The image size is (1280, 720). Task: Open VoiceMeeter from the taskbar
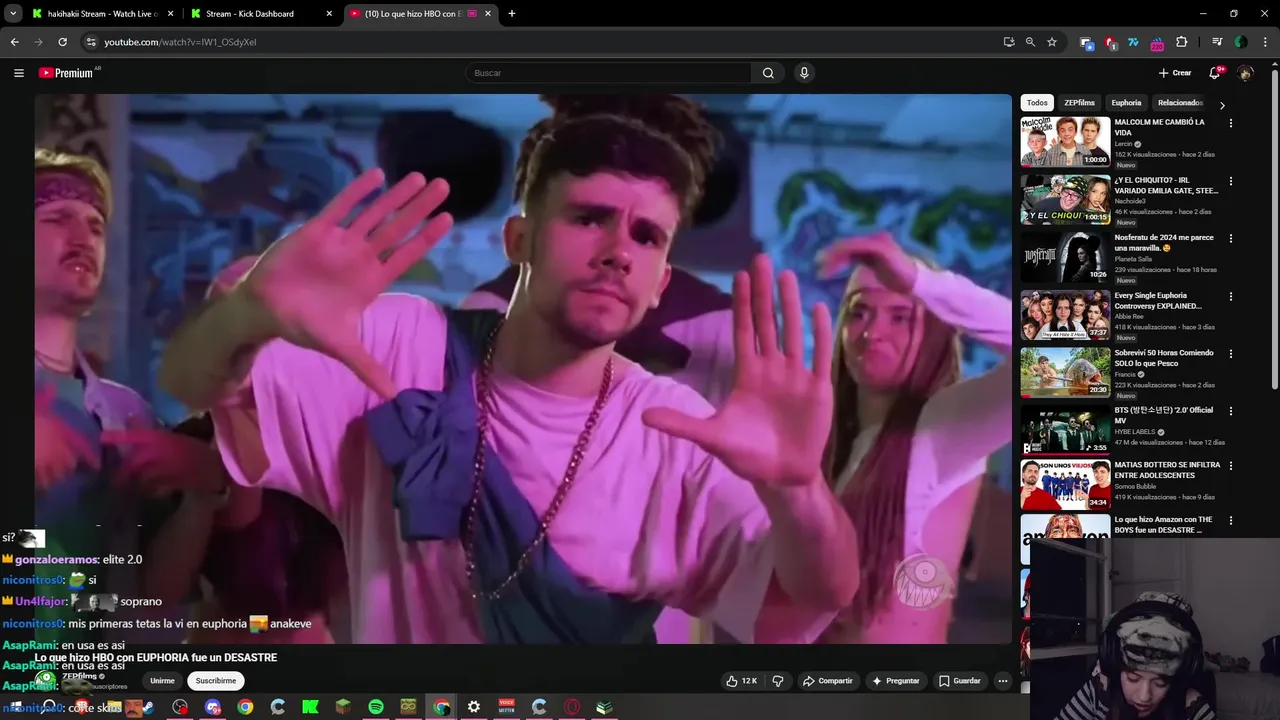pyautogui.click(x=507, y=707)
